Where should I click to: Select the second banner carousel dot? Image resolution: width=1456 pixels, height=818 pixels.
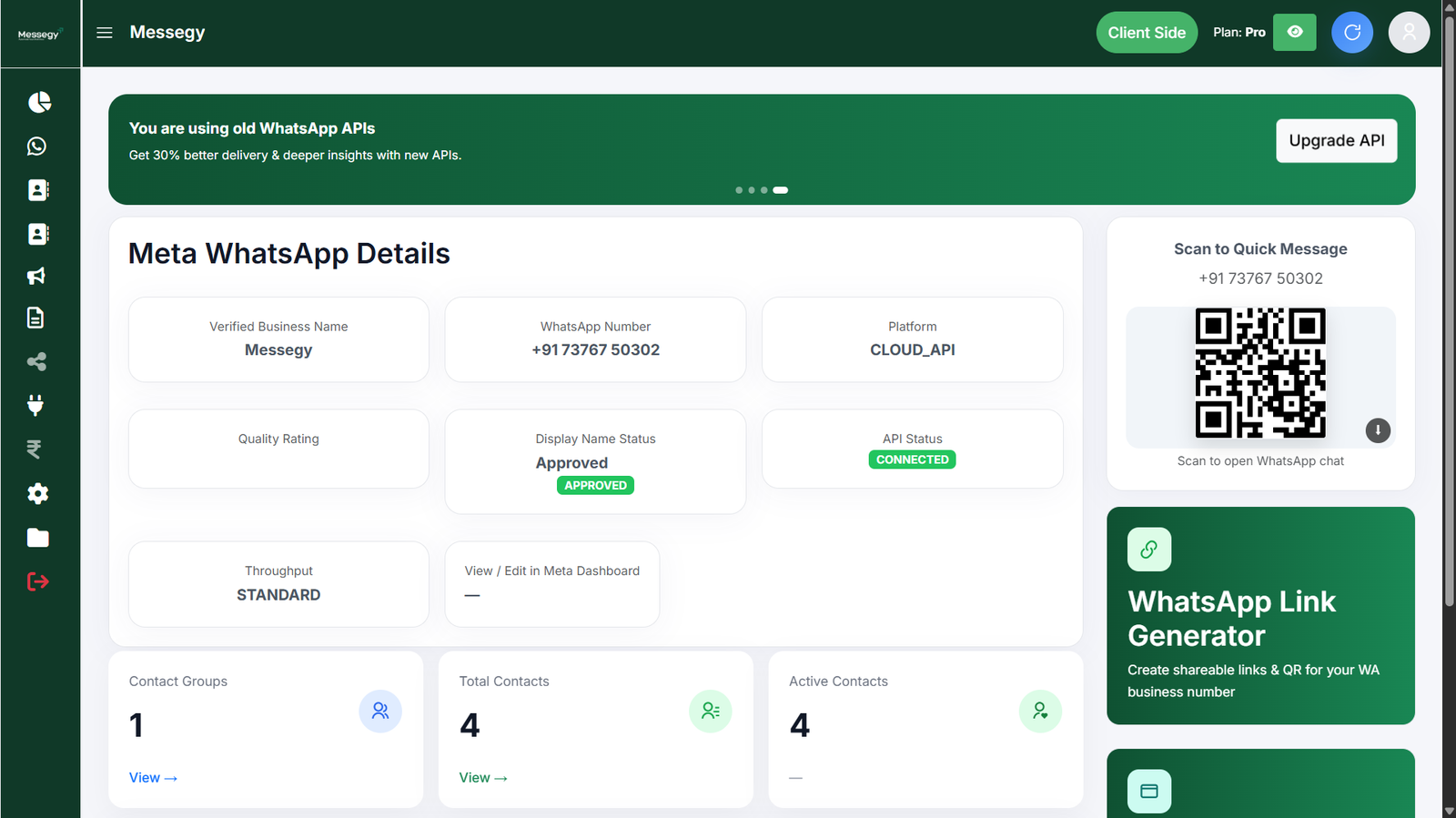pyautogui.click(x=752, y=190)
